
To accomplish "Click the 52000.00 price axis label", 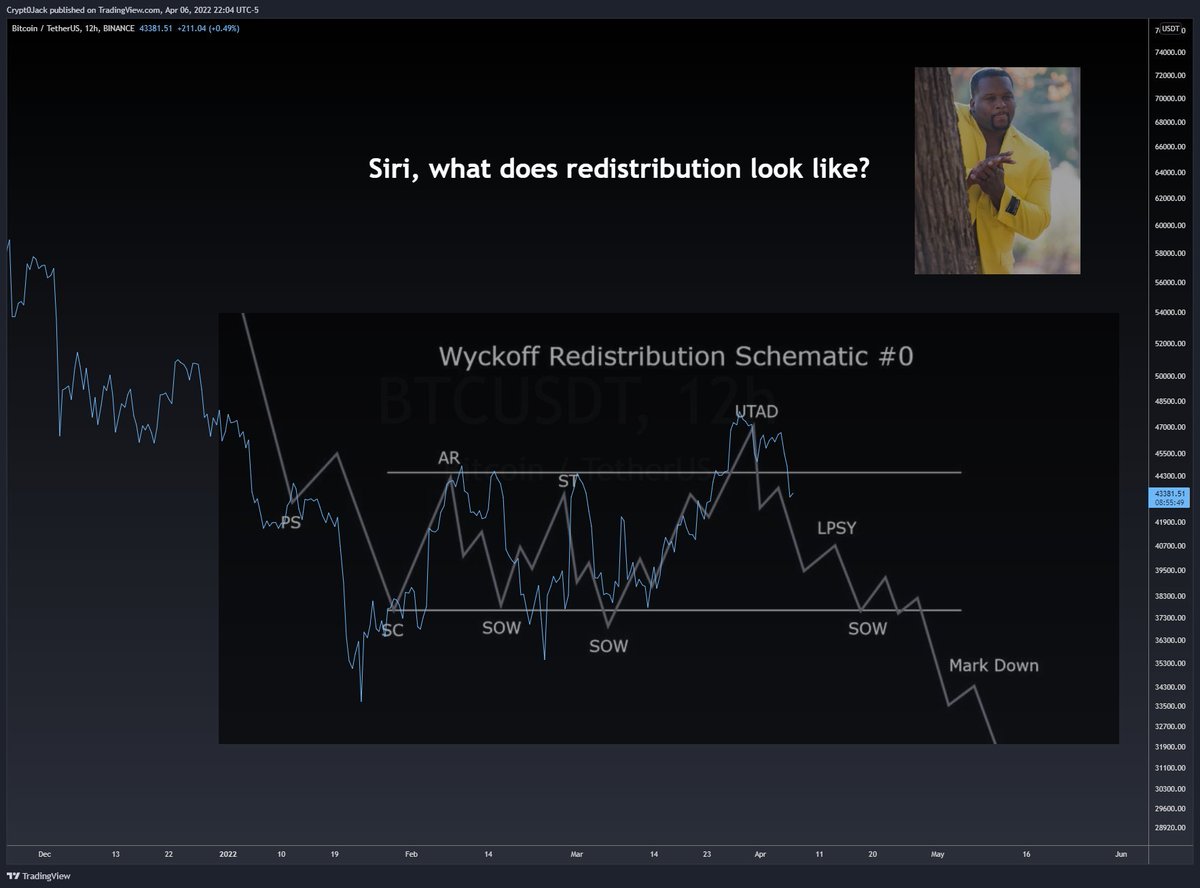I will tap(1170, 344).
